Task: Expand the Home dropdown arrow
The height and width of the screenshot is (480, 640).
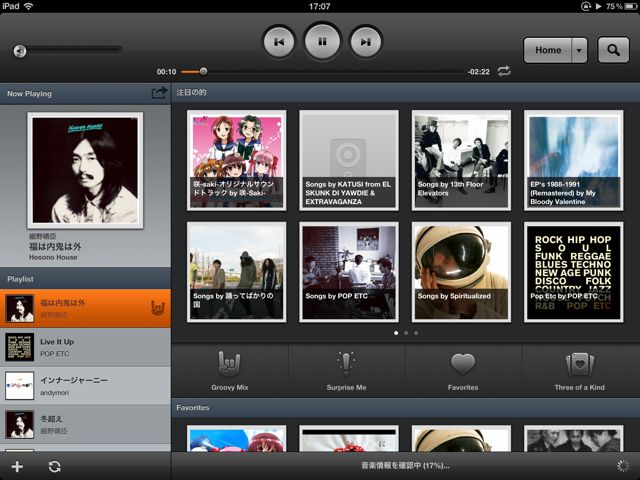Action: [579, 50]
